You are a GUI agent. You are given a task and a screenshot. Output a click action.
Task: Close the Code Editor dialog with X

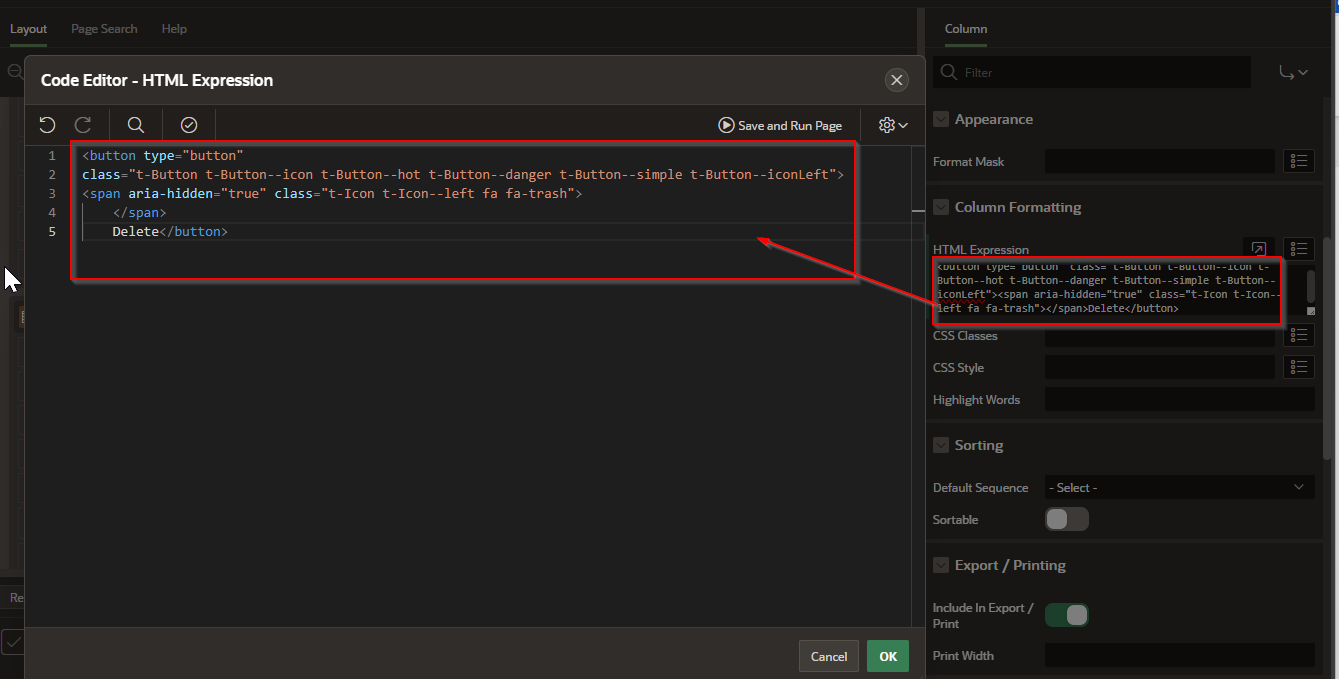click(x=897, y=80)
